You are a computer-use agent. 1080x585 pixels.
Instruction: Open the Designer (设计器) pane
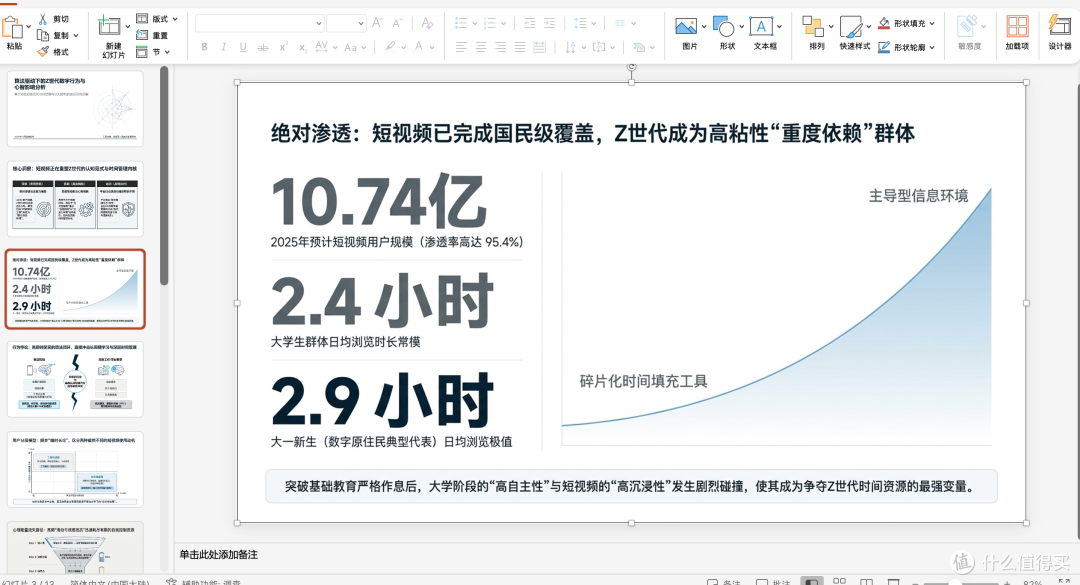click(x=1059, y=26)
